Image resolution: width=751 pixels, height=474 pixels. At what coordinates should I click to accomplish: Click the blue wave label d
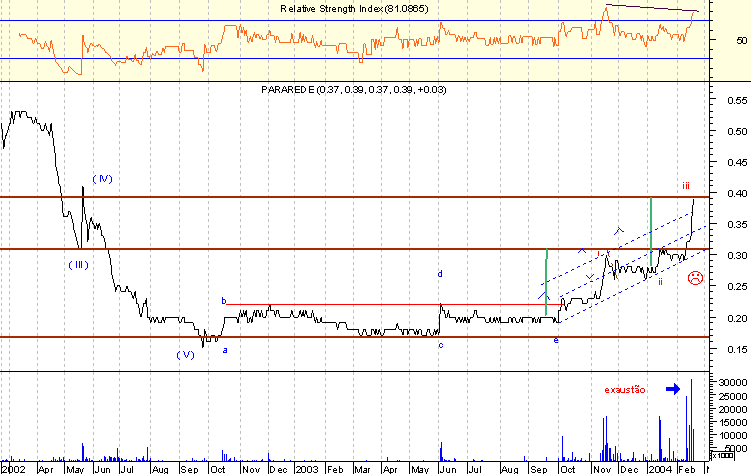[x=440, y=274]
